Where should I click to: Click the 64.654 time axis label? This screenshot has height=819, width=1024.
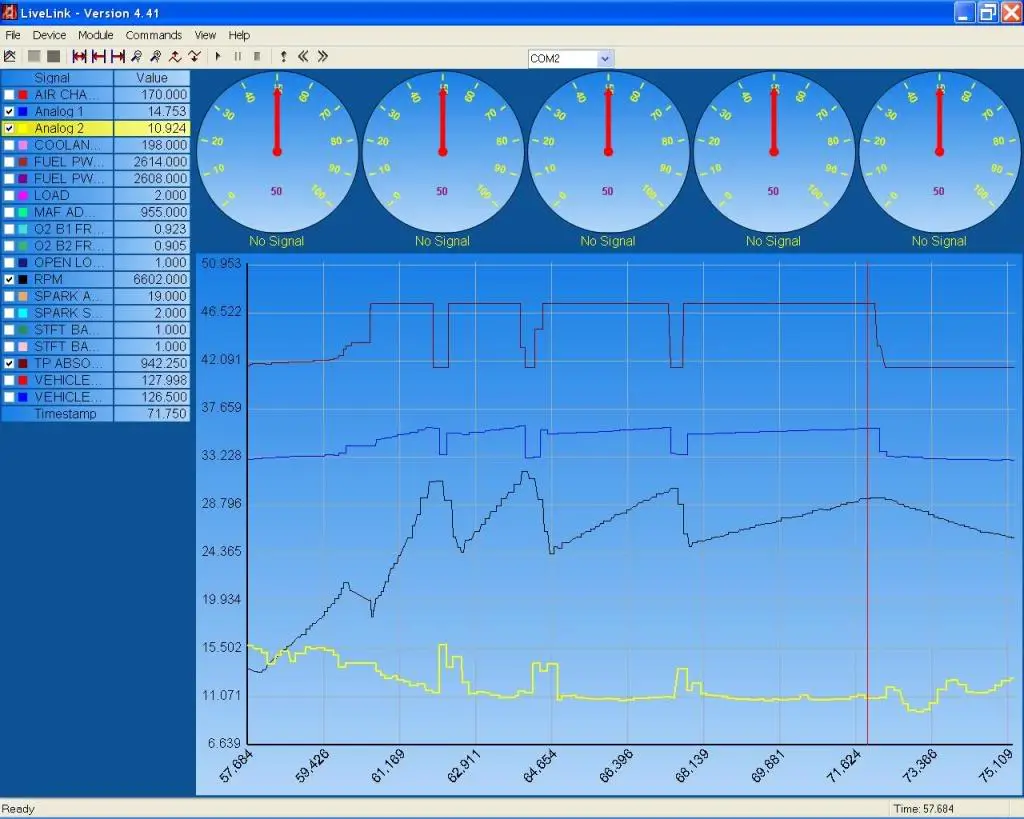(x=541, y=766)
